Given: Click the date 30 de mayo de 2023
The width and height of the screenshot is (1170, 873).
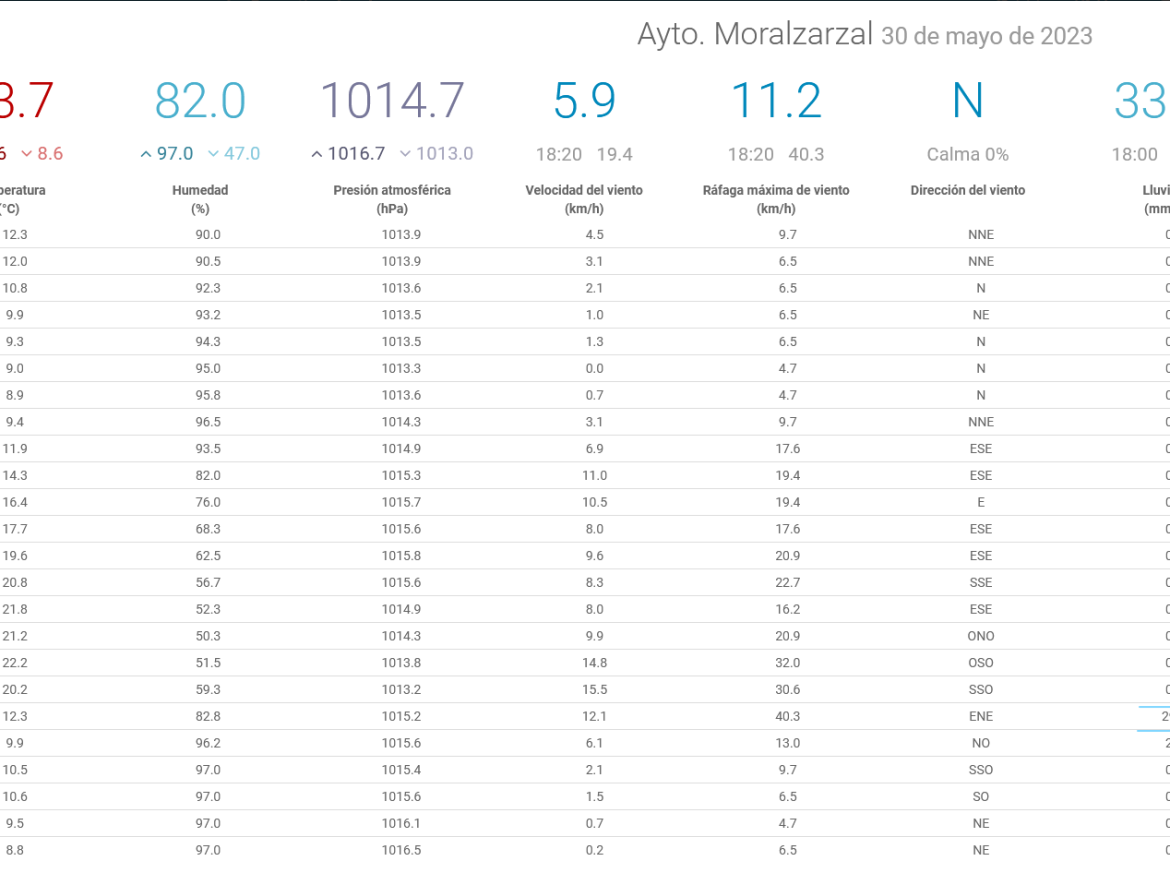Looking at the screenshot, I should tap(986, 36).
